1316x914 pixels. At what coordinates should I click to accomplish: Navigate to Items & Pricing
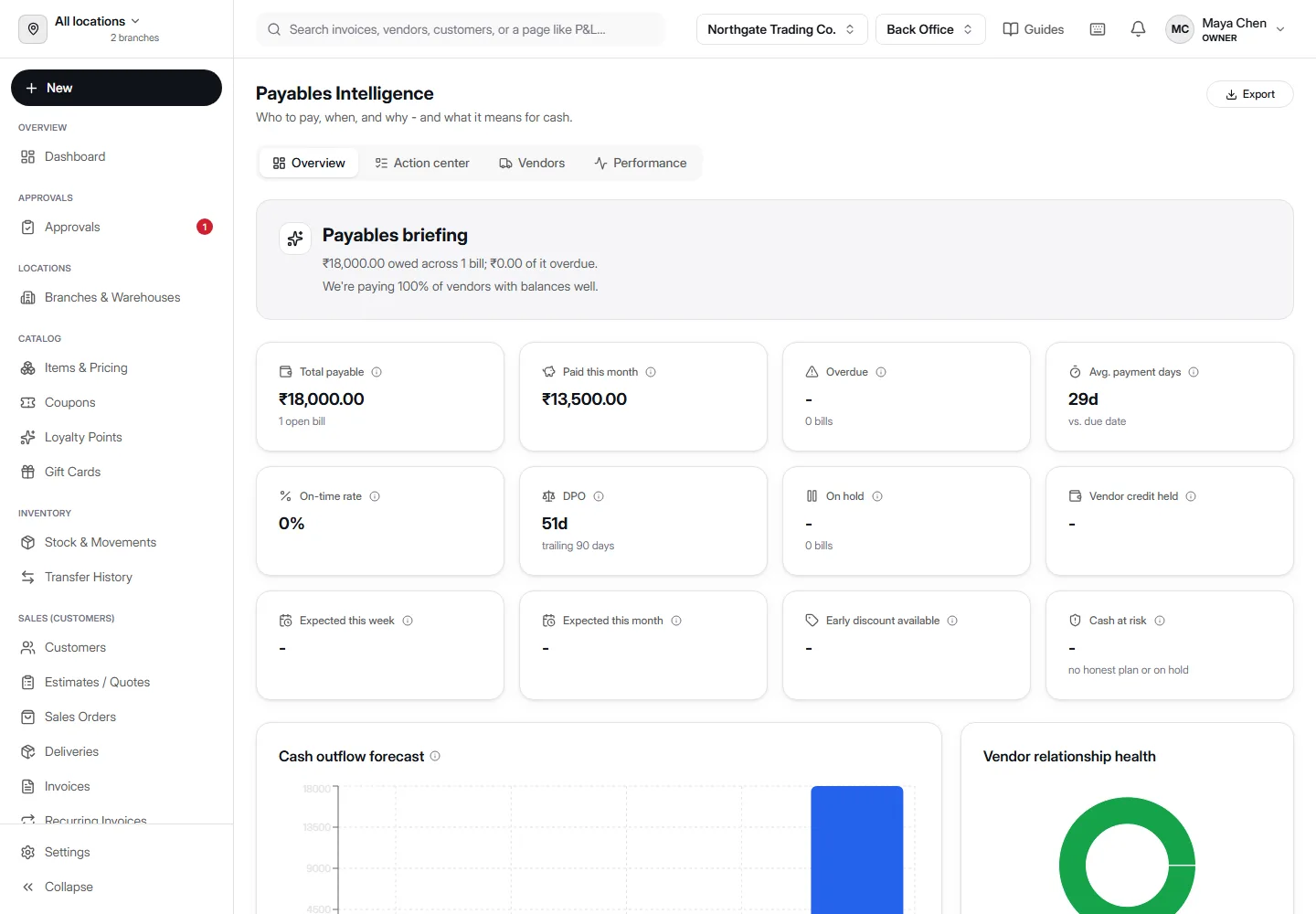pos(116,367)
